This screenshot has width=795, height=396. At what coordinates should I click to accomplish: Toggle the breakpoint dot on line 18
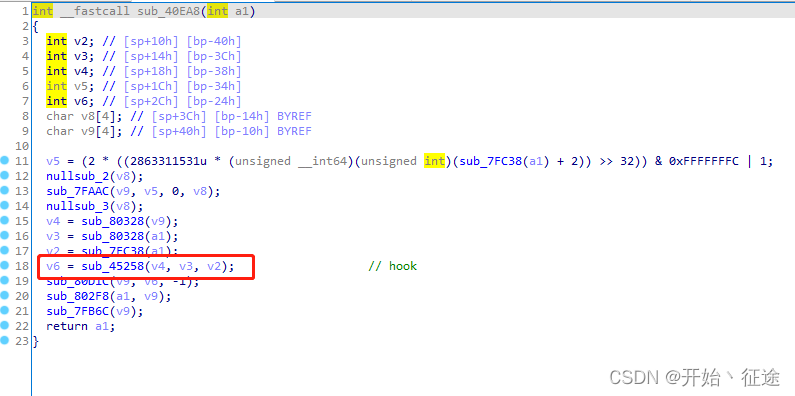click(x=5, y=265)
